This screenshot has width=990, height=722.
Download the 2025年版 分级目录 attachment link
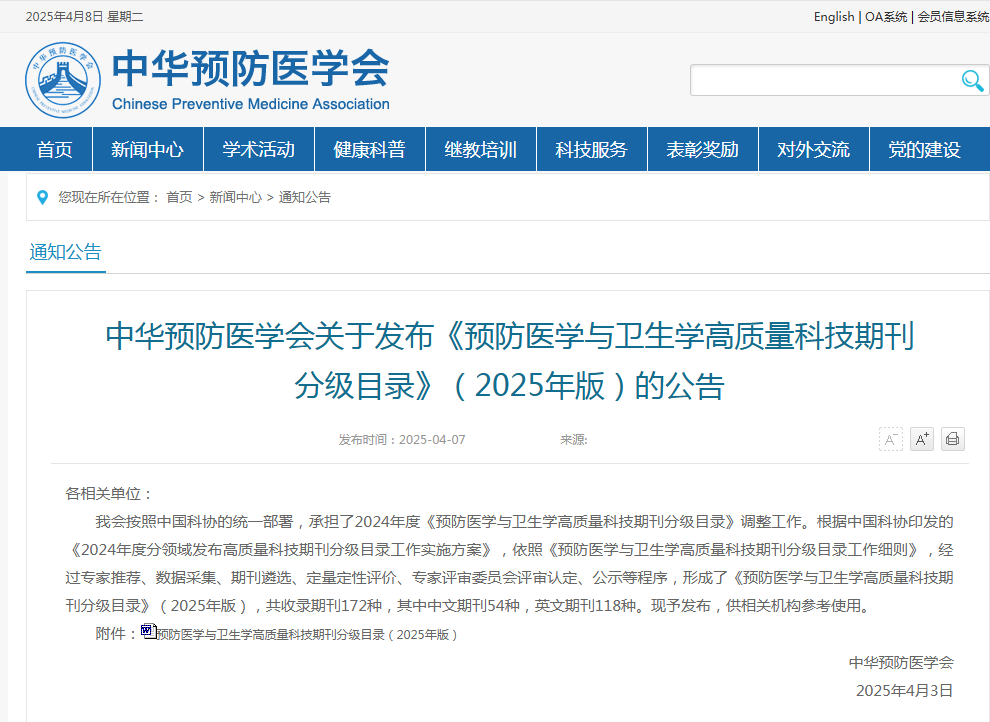pos(307,634)
